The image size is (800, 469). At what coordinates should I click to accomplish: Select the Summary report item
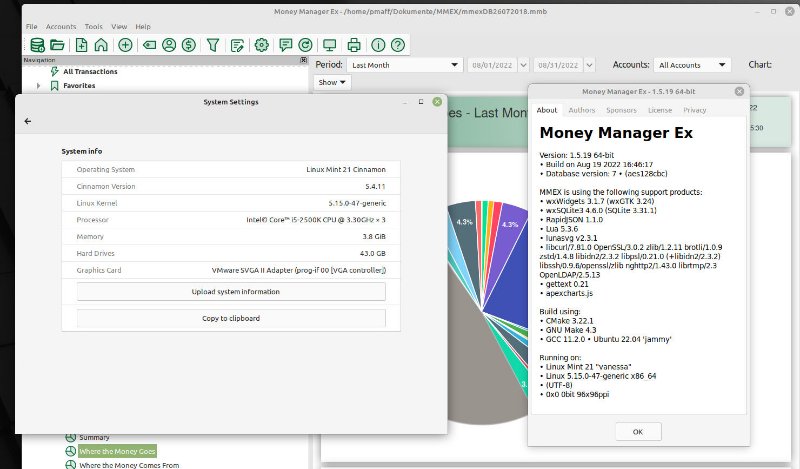(94, 437)
